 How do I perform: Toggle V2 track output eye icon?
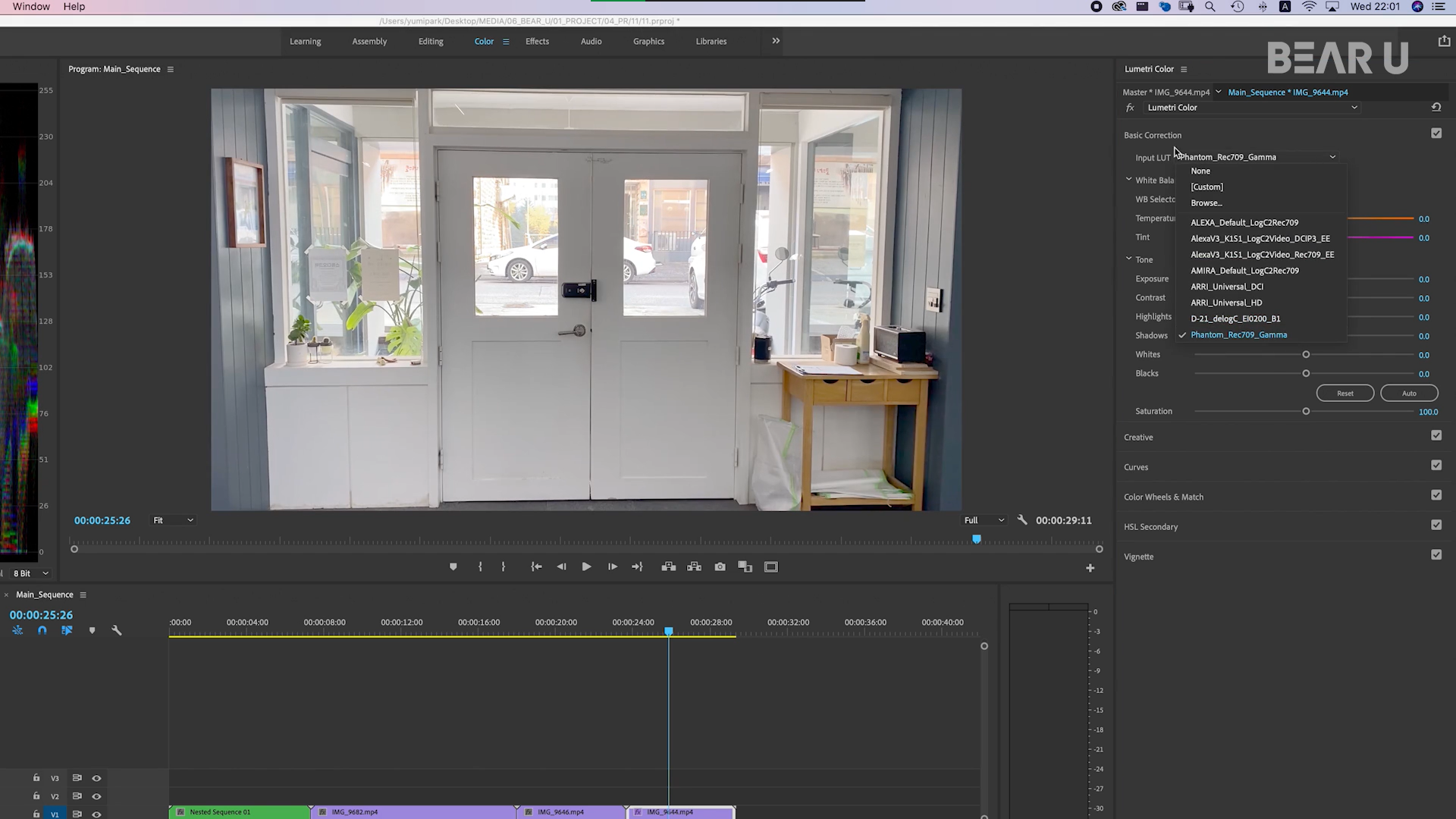click(96, 796)
